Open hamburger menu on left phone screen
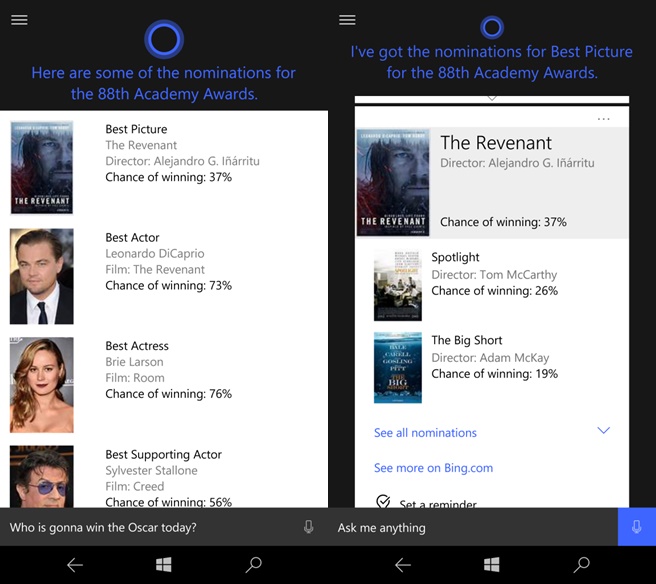The image size is (656, 584). (x=19, y=20)
